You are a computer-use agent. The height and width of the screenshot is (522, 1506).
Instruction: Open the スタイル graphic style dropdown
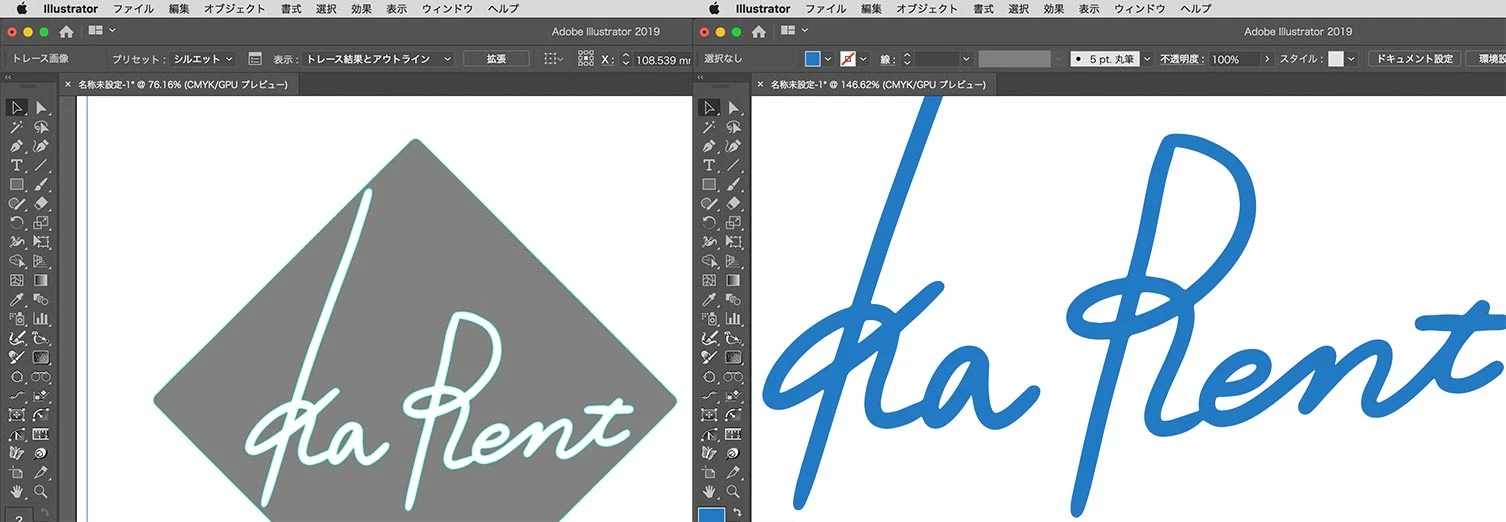(1352, 59)
